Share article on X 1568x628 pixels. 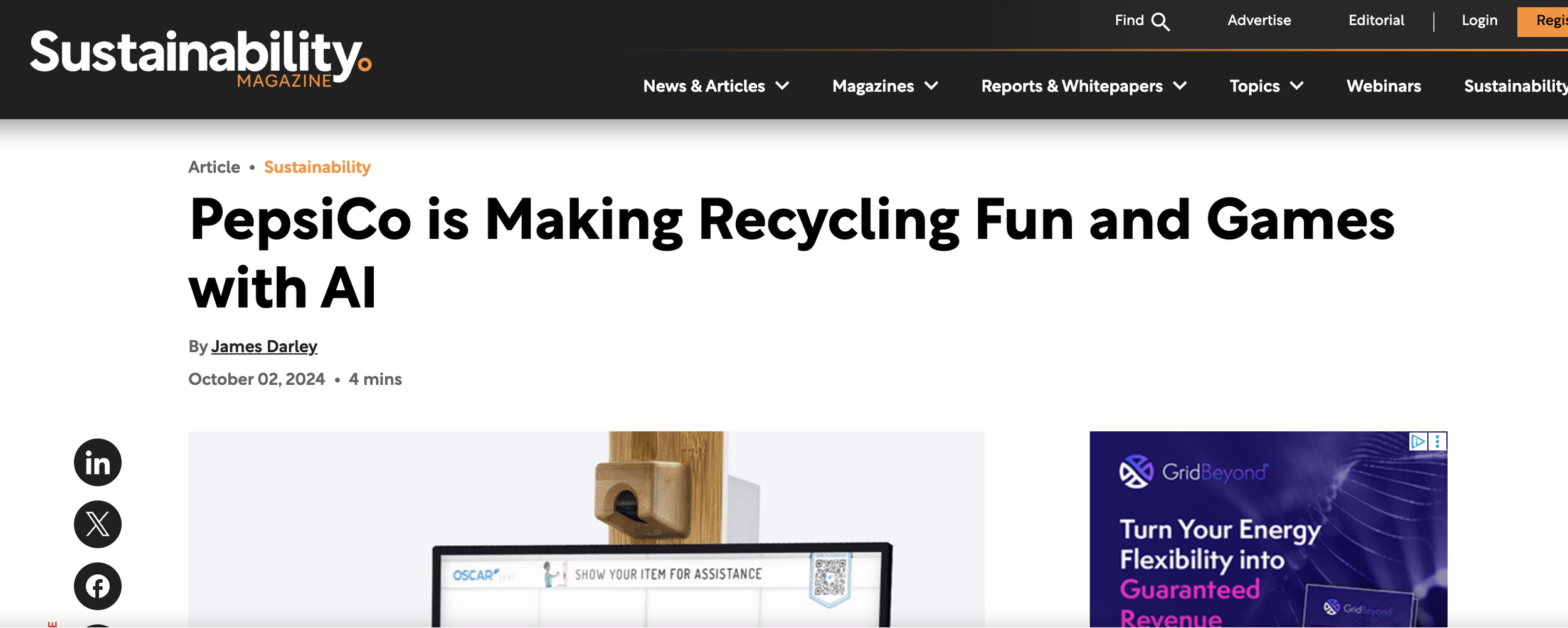98,525
